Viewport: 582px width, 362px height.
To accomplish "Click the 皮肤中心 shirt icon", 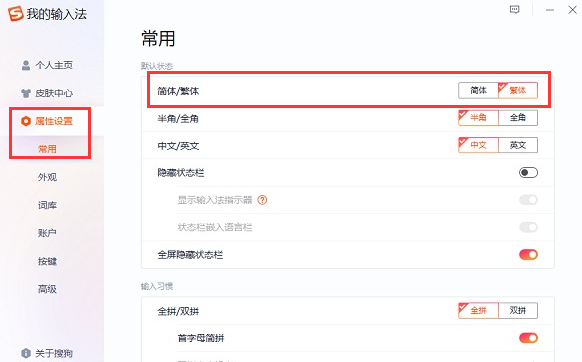I will (x=26, y=93).
